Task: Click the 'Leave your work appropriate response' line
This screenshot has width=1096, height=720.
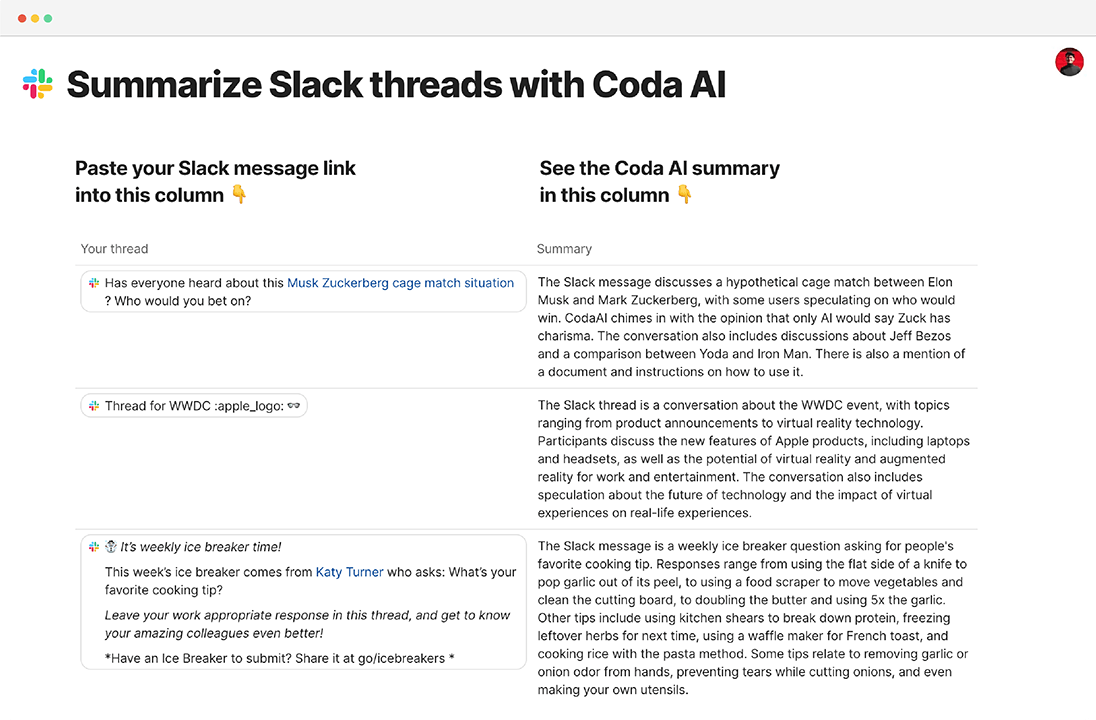Action: 308,624
